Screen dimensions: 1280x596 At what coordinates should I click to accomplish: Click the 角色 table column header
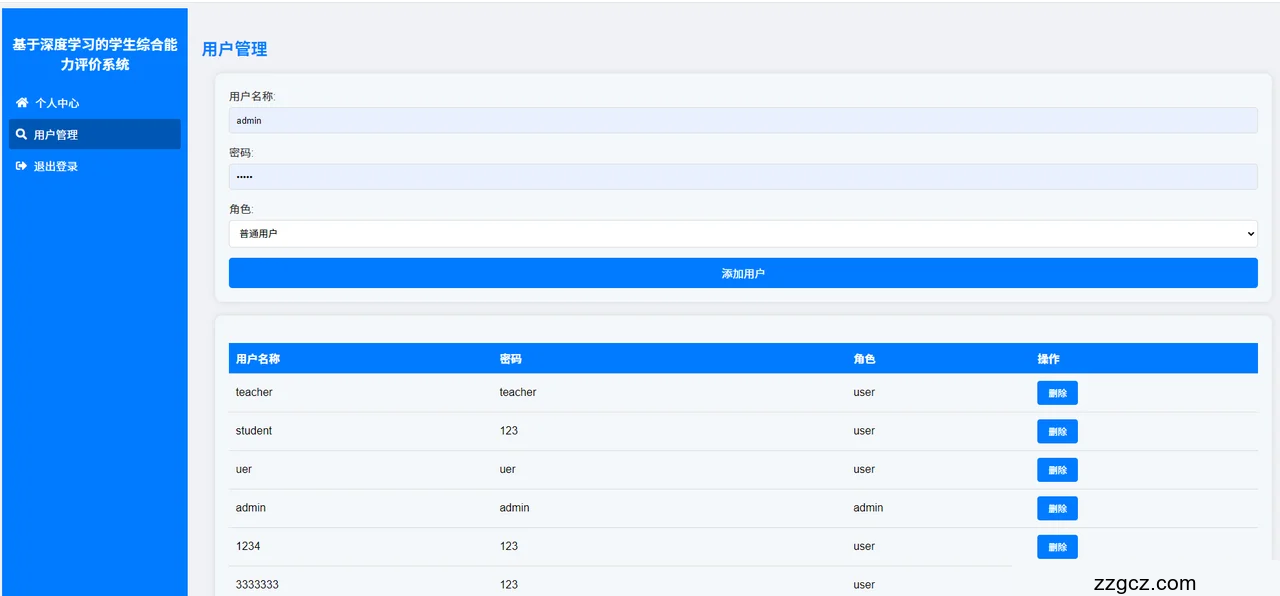pos(864,359)
